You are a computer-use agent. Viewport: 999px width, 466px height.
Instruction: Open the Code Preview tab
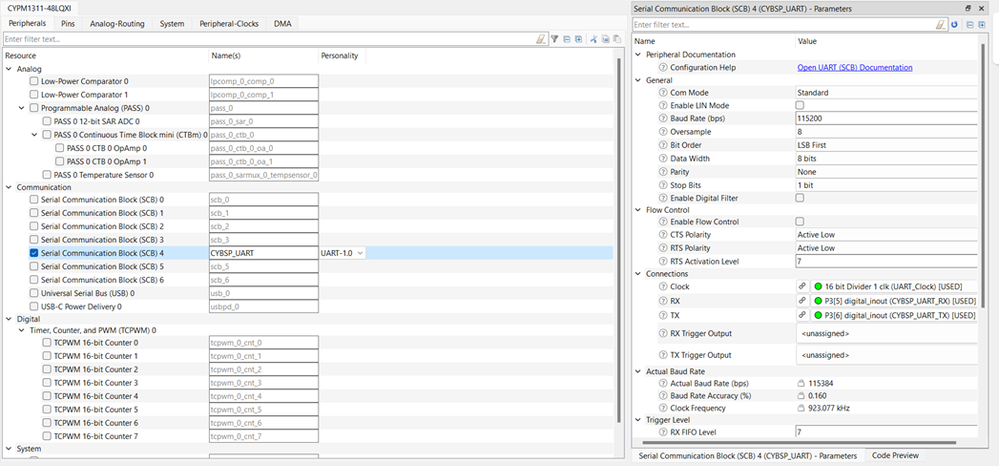click(x=896, y=456)
